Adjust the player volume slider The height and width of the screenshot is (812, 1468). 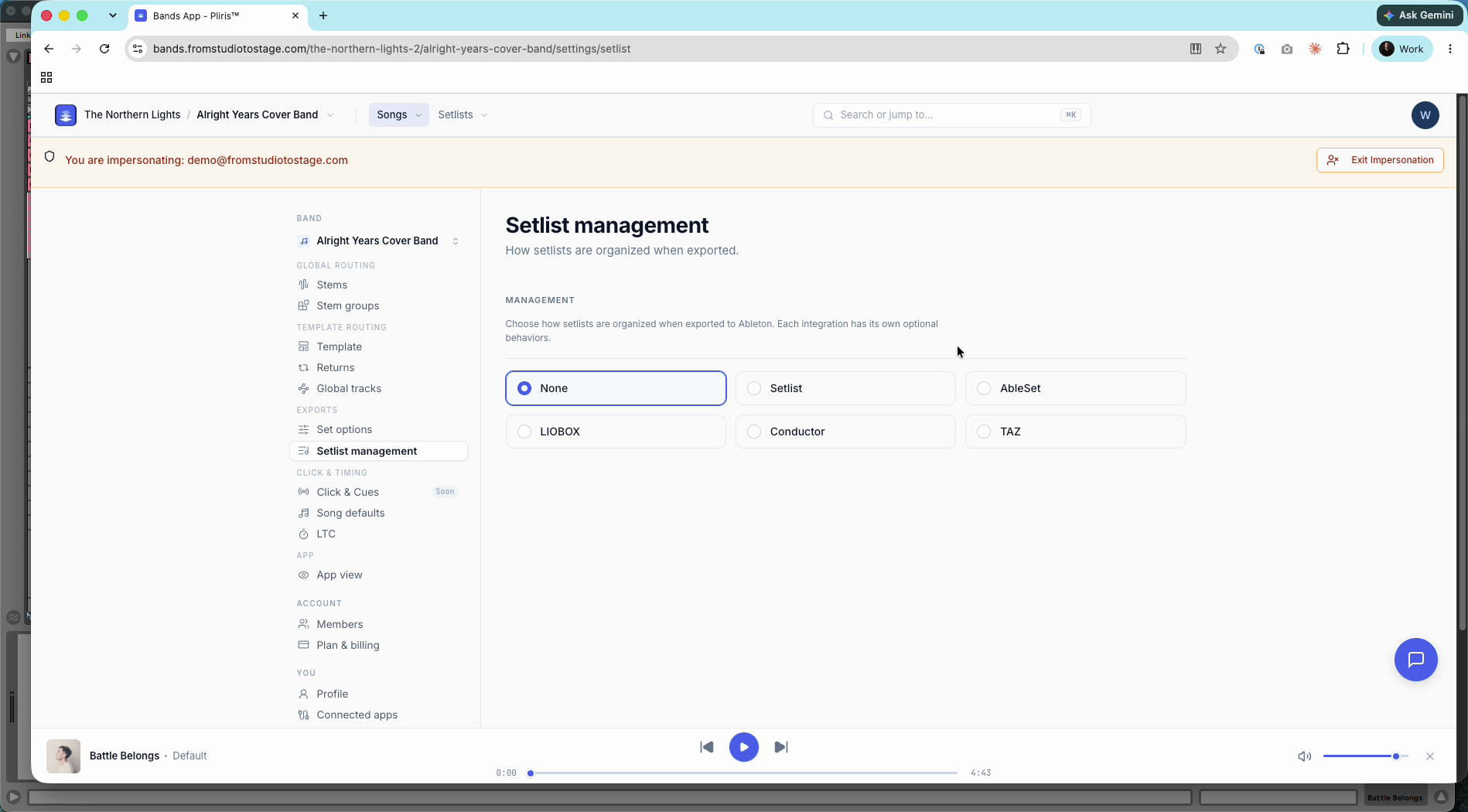(x=1365, y=756)
